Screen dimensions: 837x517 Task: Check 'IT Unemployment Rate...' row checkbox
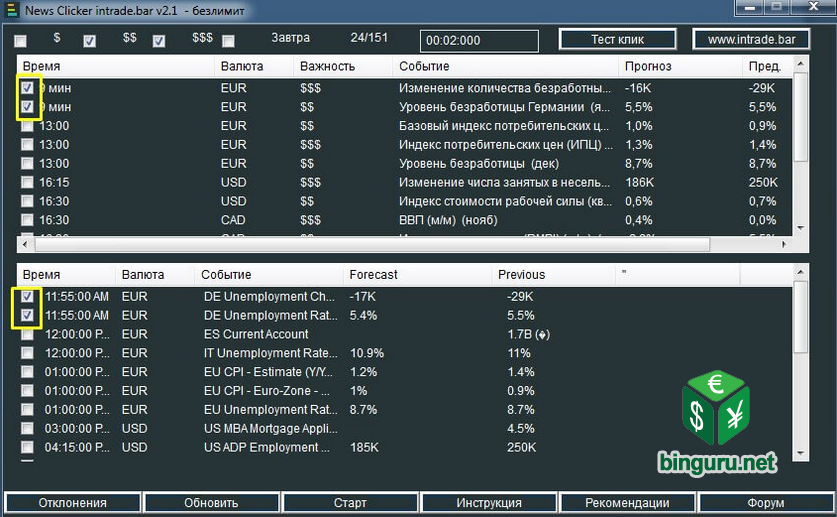(27, 353)
